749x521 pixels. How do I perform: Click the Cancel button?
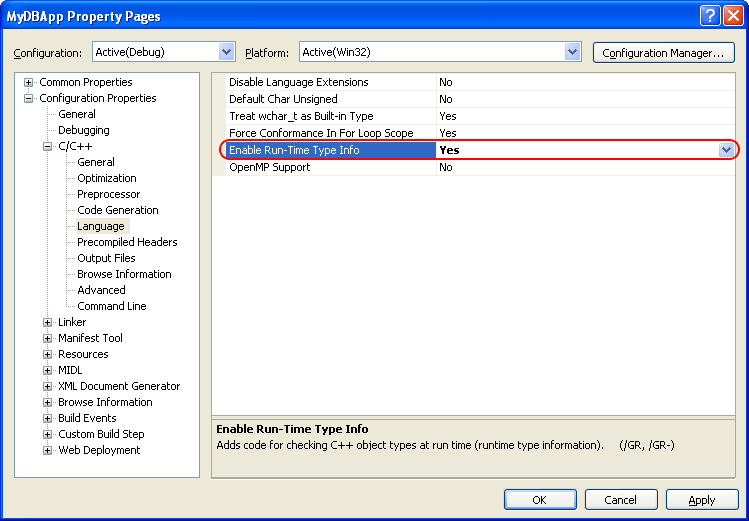[x=621, y=500]
